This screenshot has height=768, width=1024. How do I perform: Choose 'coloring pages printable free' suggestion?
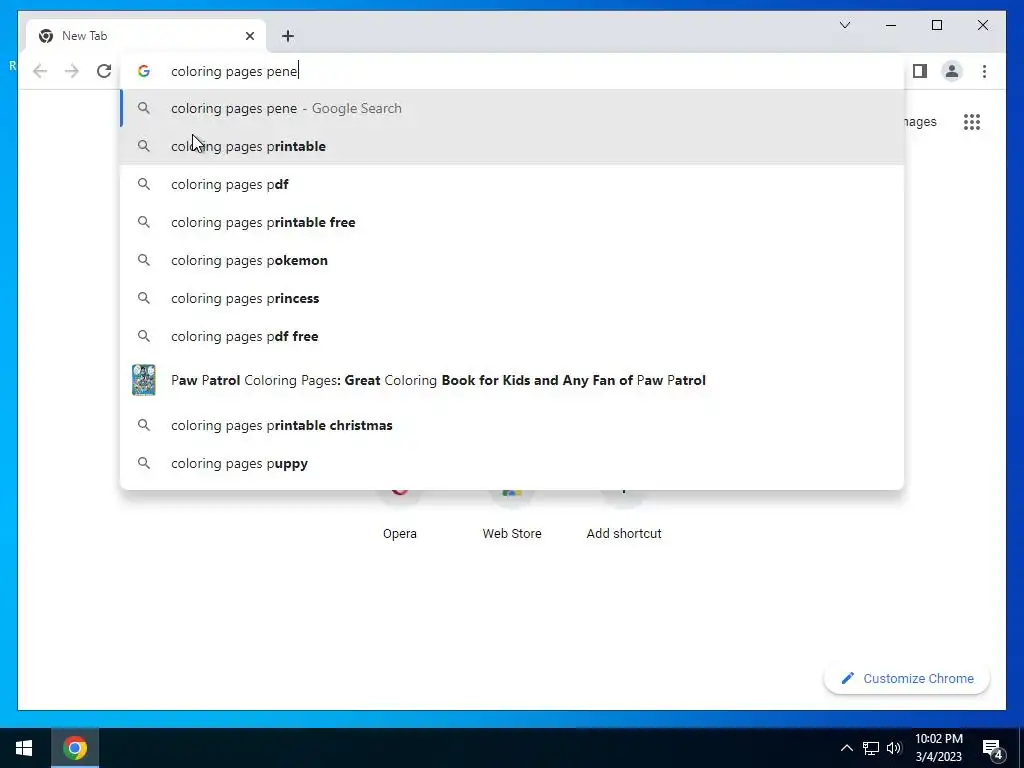(513, 222)
